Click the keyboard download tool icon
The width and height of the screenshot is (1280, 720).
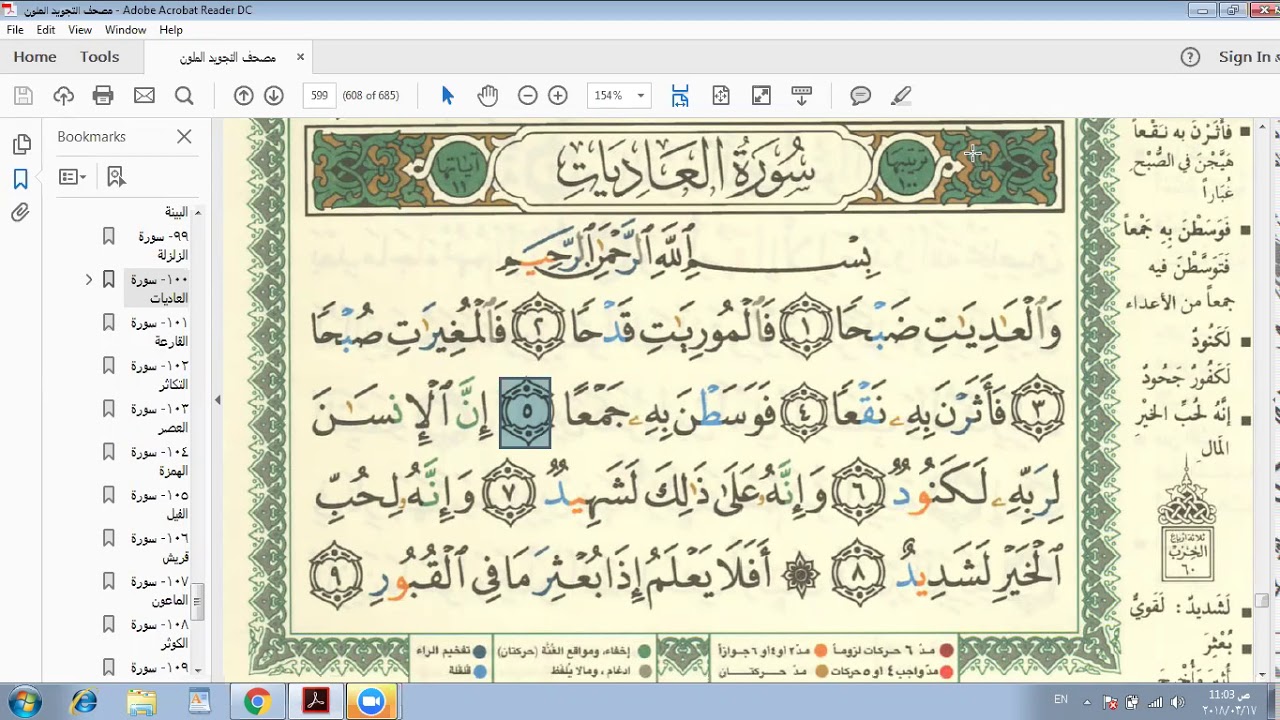tap(801, 96)
